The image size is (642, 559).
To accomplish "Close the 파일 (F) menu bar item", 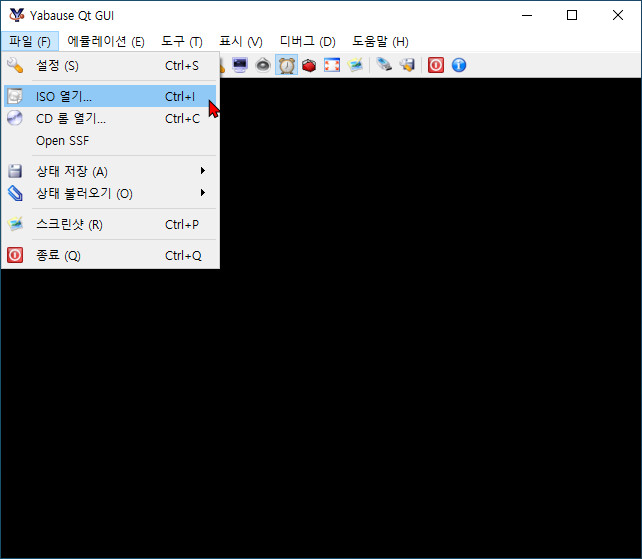I will point(30,41).
